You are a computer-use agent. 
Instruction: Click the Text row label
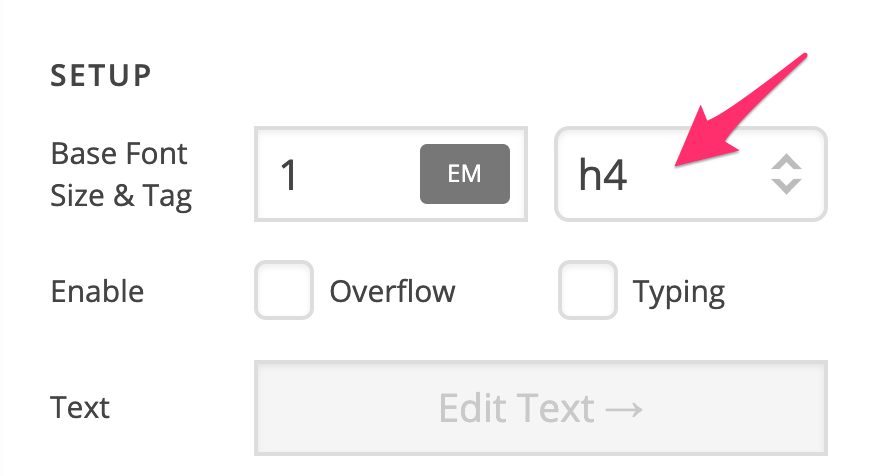pos(80,407)
